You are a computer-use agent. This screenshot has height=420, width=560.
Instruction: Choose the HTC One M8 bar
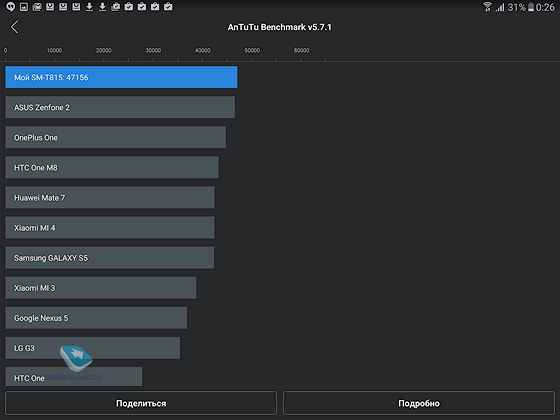pos(112,167)
